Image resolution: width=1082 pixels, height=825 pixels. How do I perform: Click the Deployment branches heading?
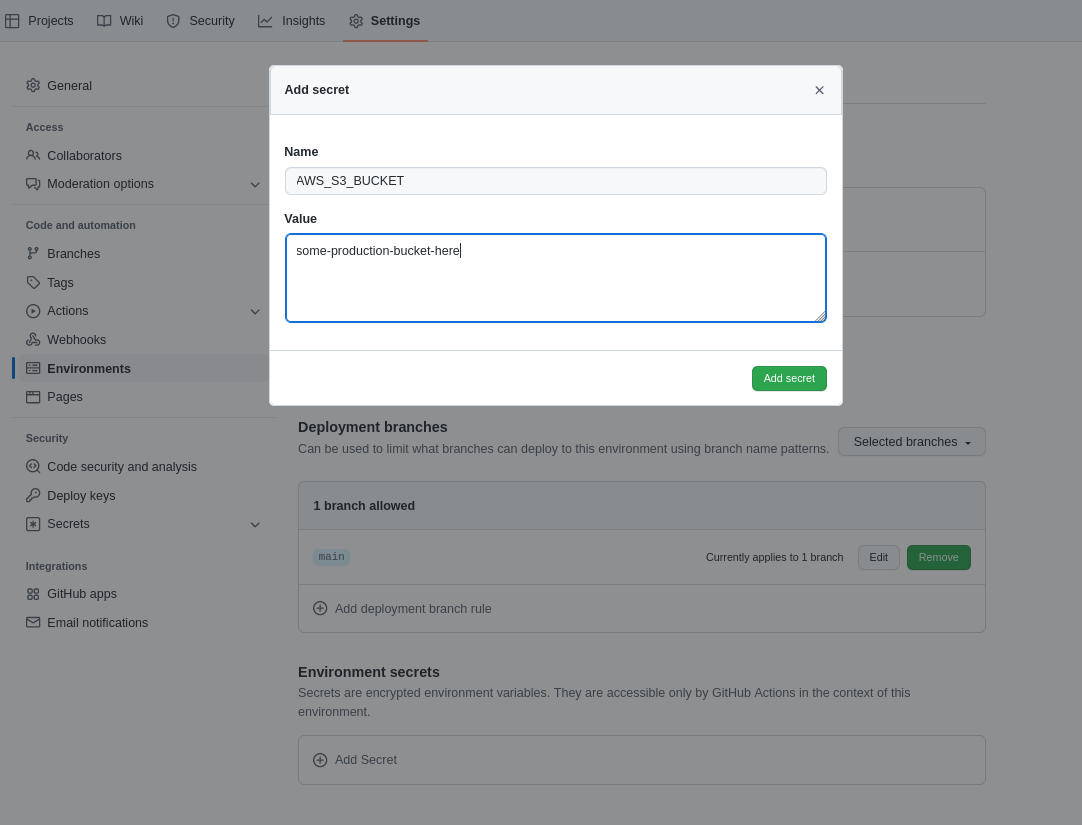373,427
